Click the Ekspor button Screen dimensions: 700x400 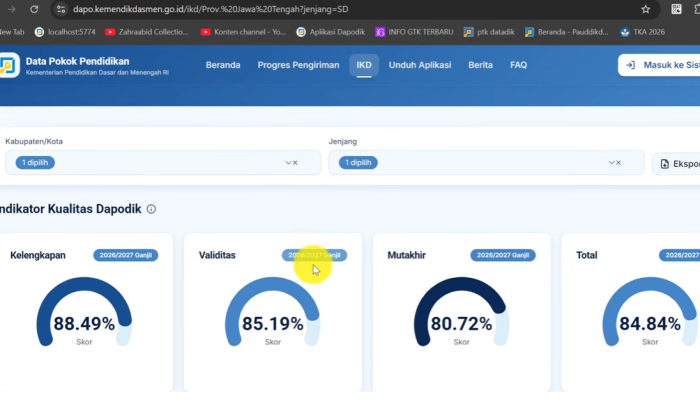676,164
